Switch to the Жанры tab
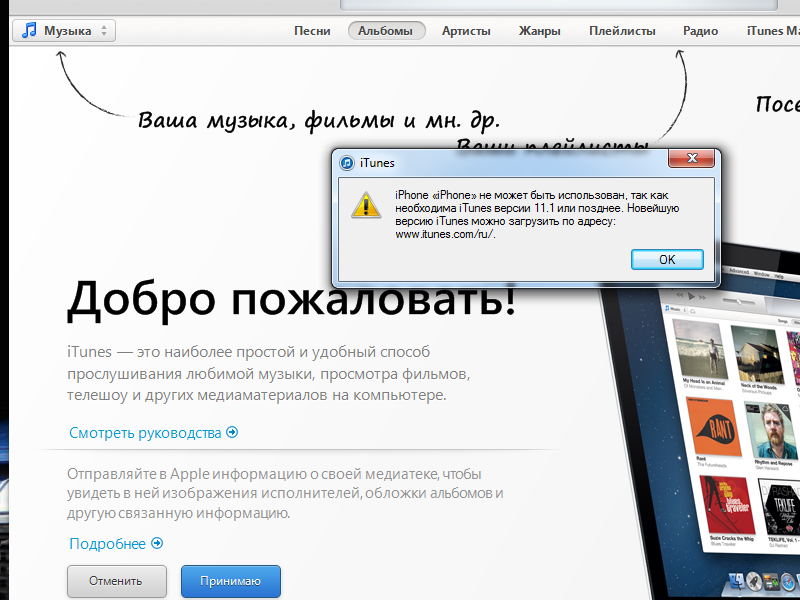This screenshot has height=600, width=800. tap(539, 31)
